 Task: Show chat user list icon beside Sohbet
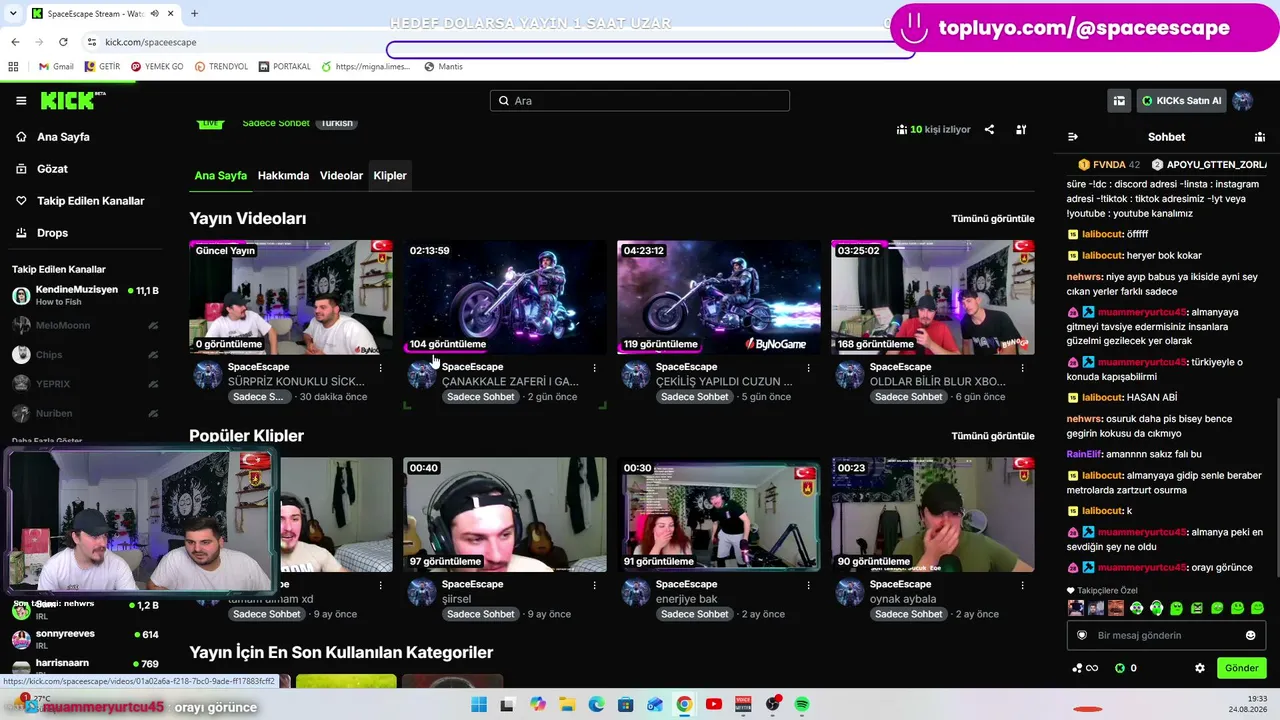tap(1260, 137)
